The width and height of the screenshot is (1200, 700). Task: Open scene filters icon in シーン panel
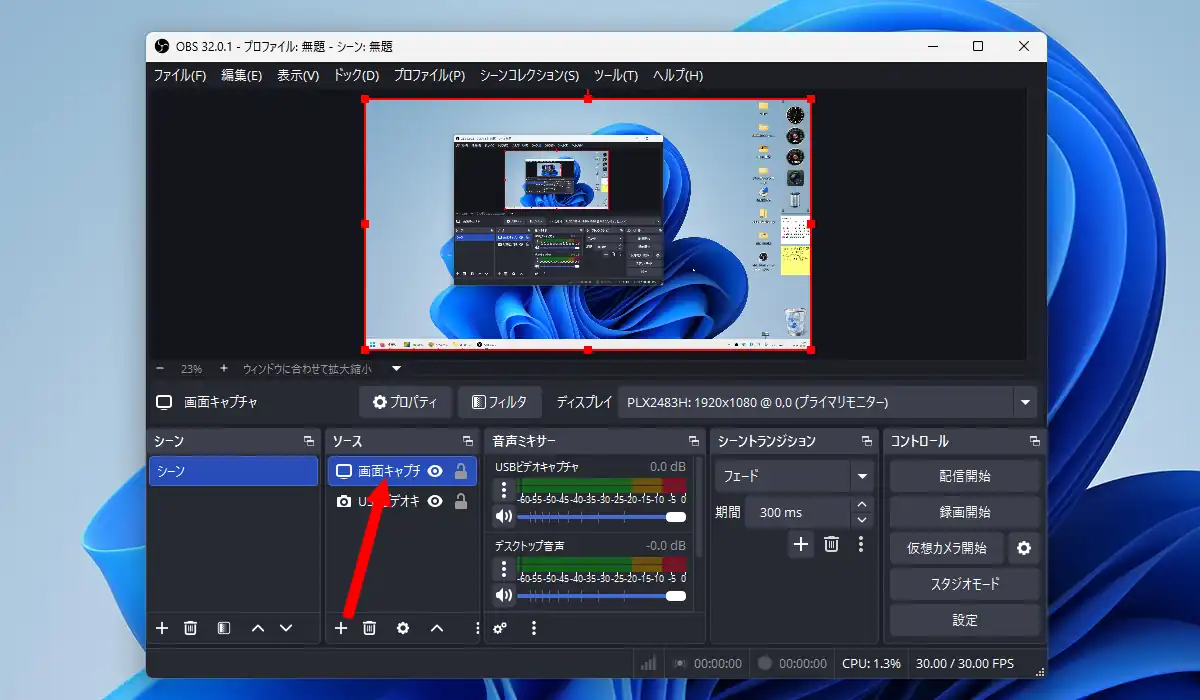[224, 628]
